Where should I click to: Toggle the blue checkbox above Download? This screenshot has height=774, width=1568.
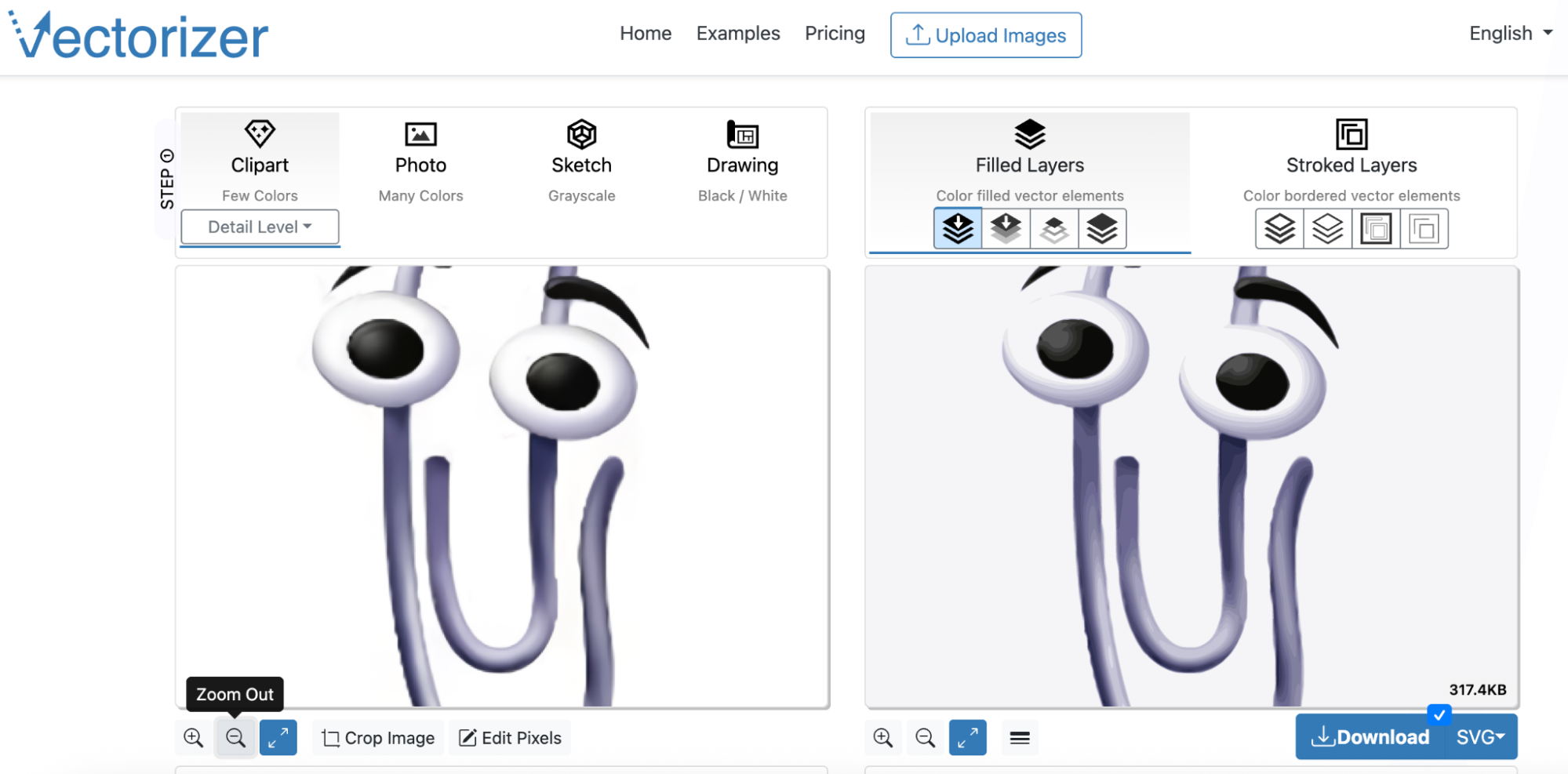pos(1439,714)
